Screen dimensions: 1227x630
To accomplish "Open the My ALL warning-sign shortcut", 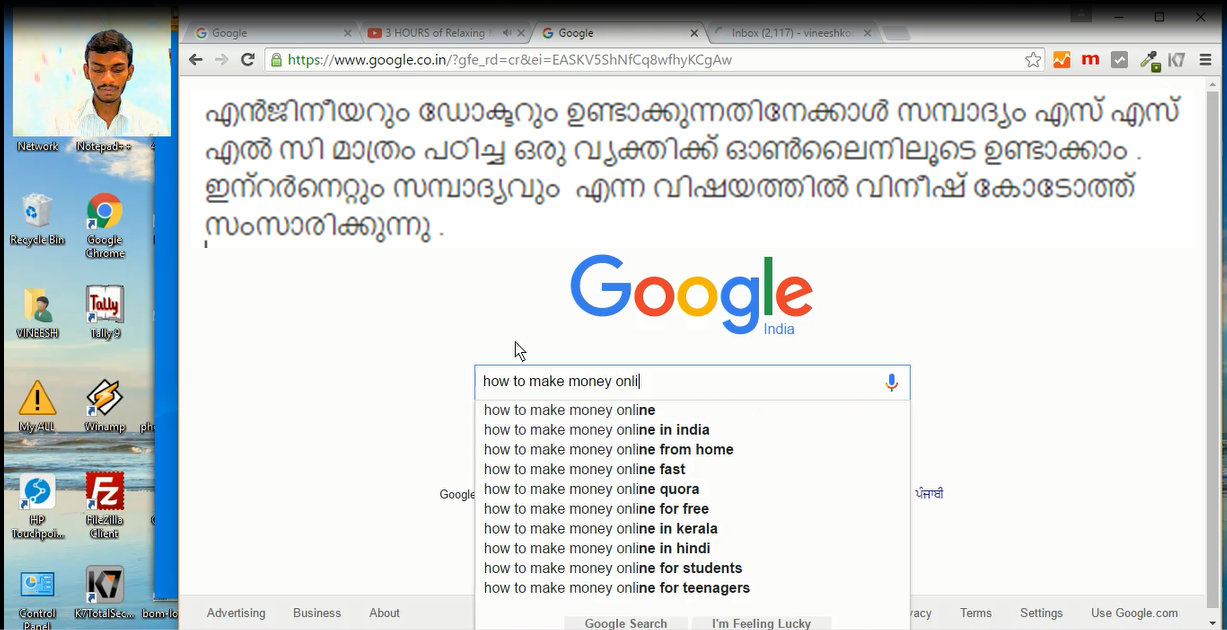I will (x=37, y=405).
